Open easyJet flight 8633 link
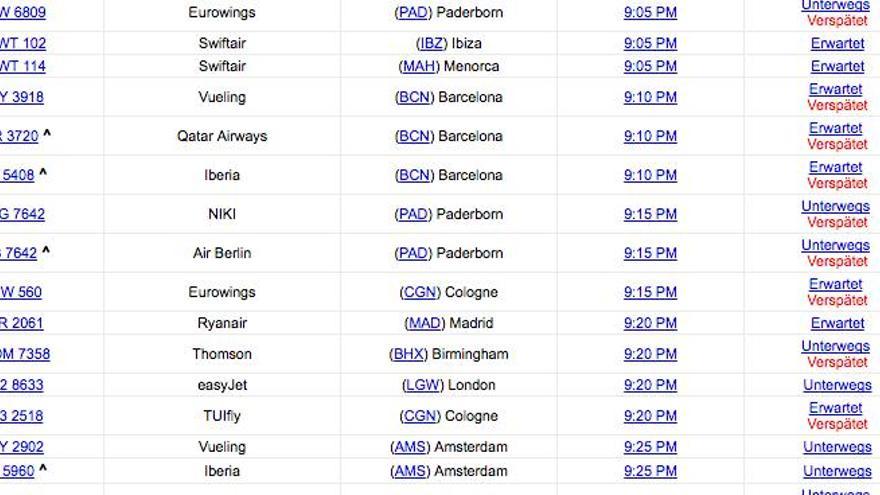The width and height of the screenshot is (880, 495). 22,385
